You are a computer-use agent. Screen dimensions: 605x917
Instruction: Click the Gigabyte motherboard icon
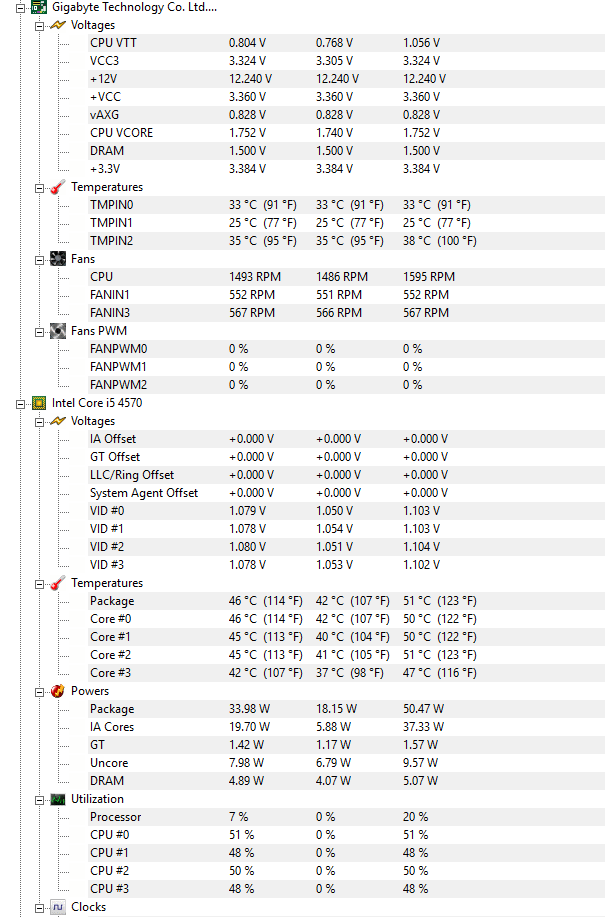(x=39, y=7)
